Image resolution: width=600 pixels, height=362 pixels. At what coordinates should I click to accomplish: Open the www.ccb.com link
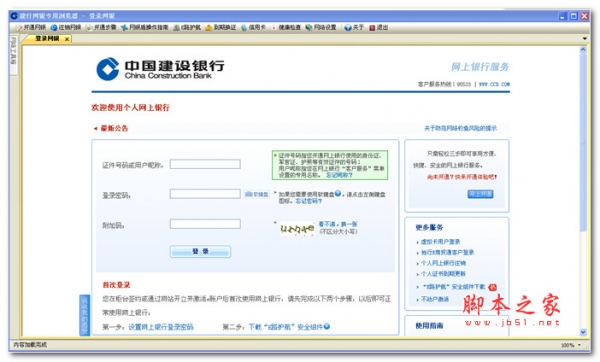[x=494, y=84]
